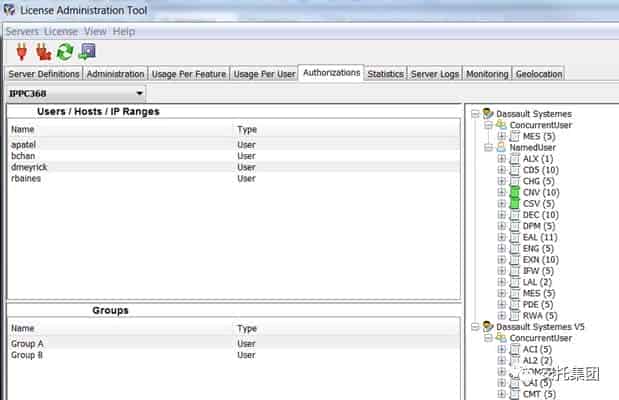This screenshot has height=400, width=619.
Task: Expand the DPM (5) license node
Action: (x=501, y=226)
